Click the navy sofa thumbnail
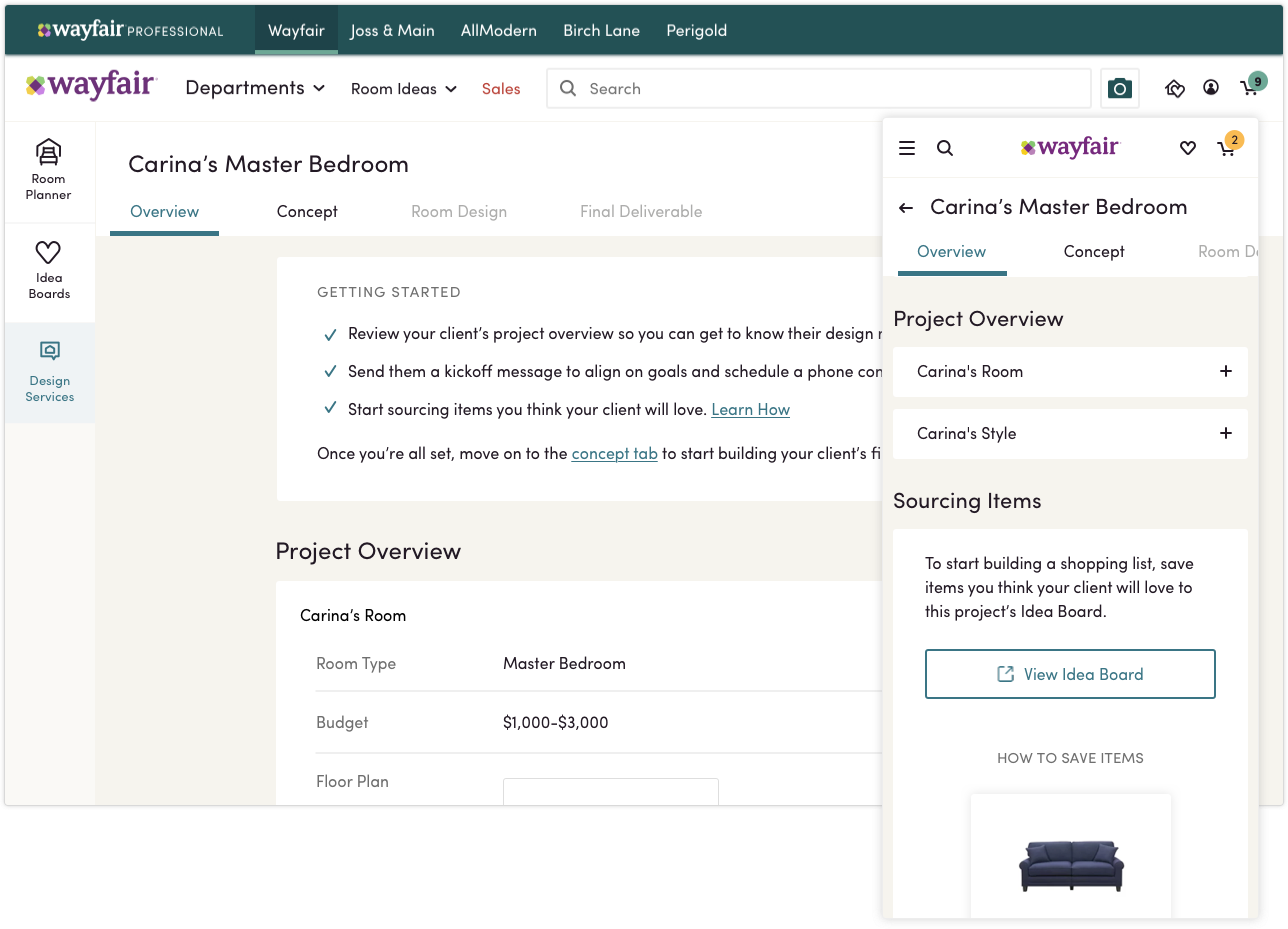1288x929 pixels. [x=1071, y=866]
